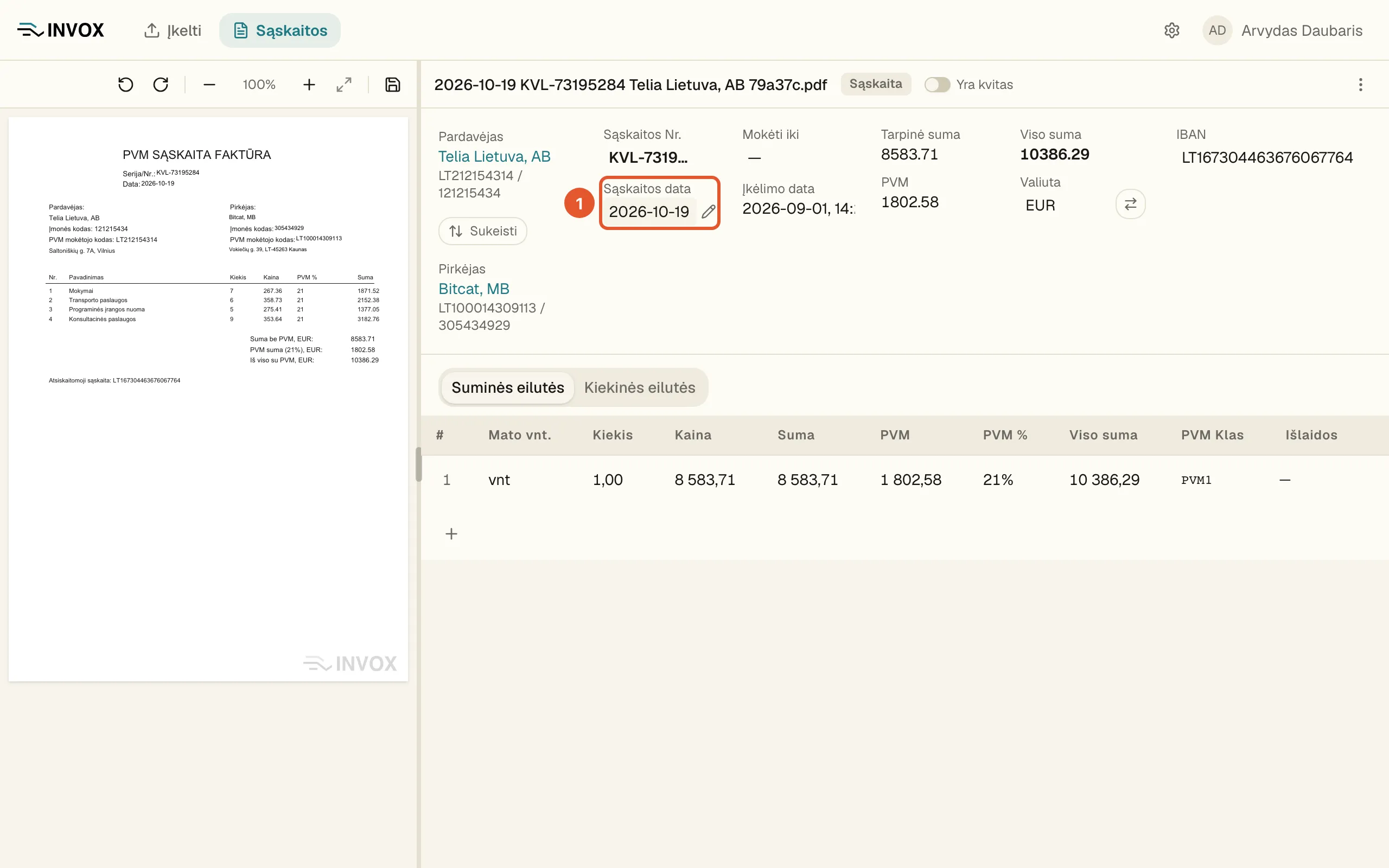Click the Kiekis column header
This screenshot has height=868, width=1389.
(613, 435)
